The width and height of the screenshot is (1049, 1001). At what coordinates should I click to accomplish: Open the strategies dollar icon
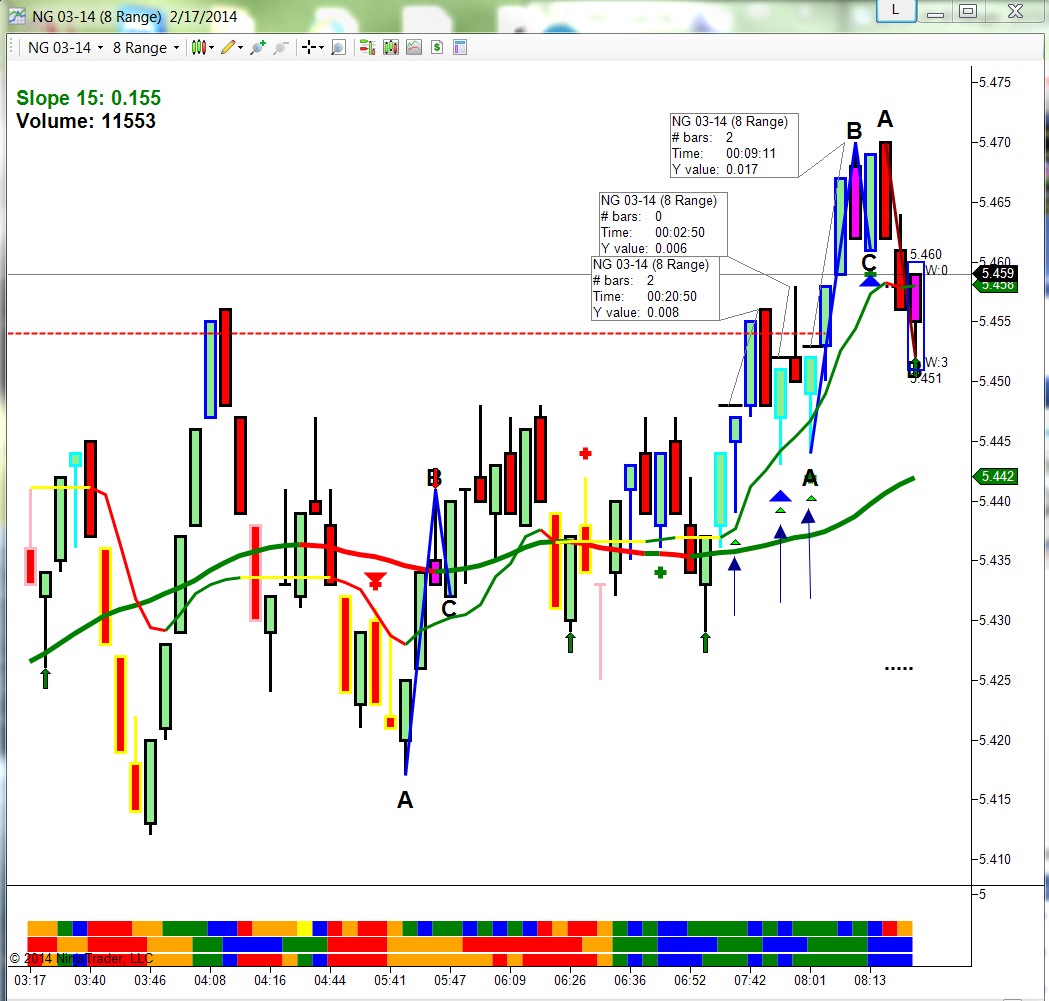pos(437,48)
